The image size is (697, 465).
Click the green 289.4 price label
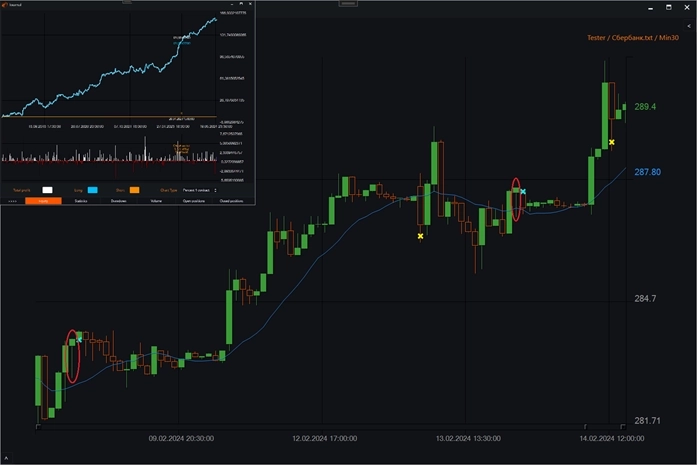[645, 107]
